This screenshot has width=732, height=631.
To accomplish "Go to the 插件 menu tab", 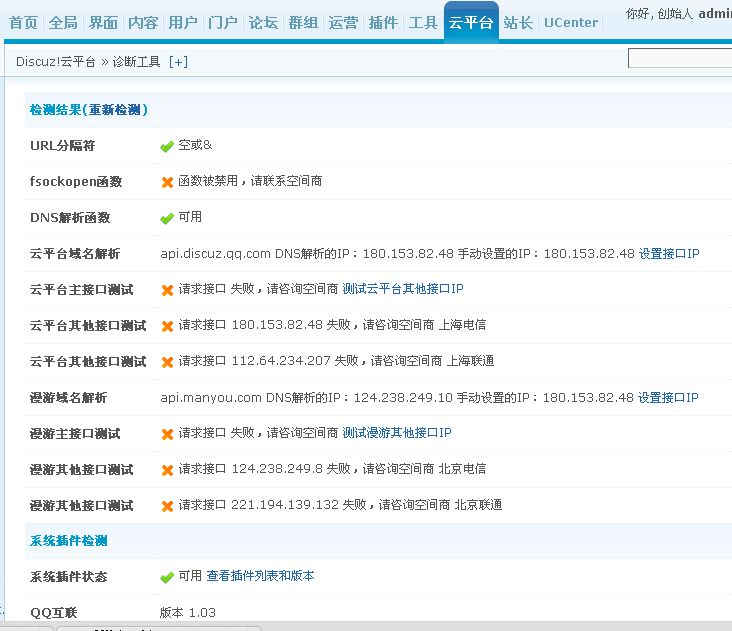I will tap(383, 22).
